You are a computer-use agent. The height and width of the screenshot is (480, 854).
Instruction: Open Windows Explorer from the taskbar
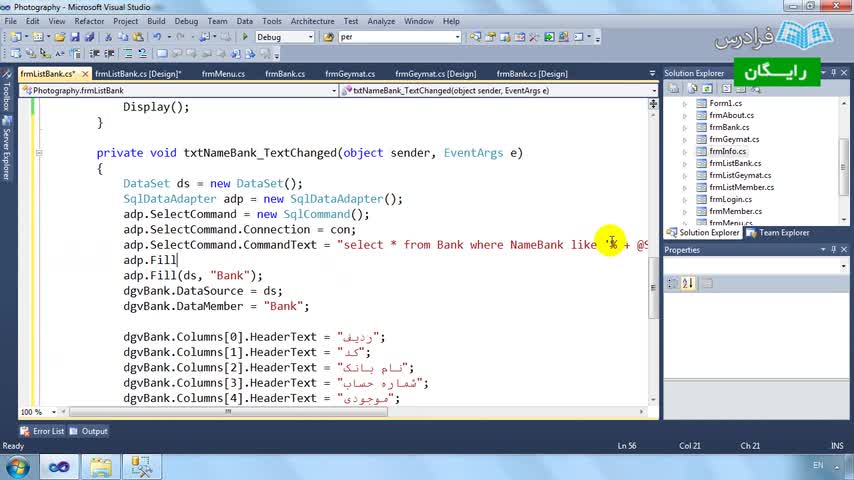[101, 467]
